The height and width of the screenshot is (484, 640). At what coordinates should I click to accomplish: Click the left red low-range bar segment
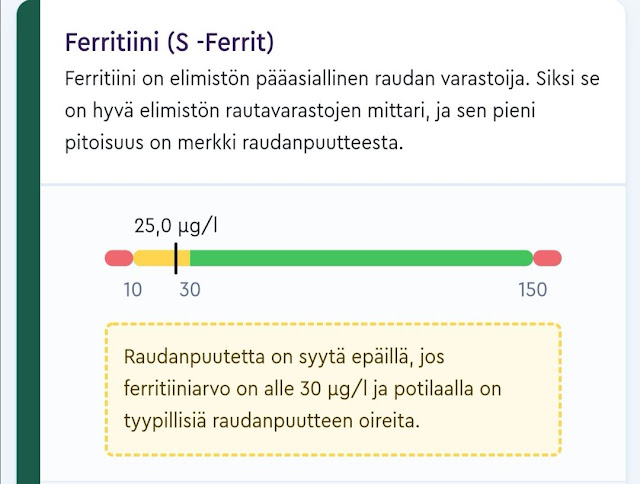(x=118, y=258)
